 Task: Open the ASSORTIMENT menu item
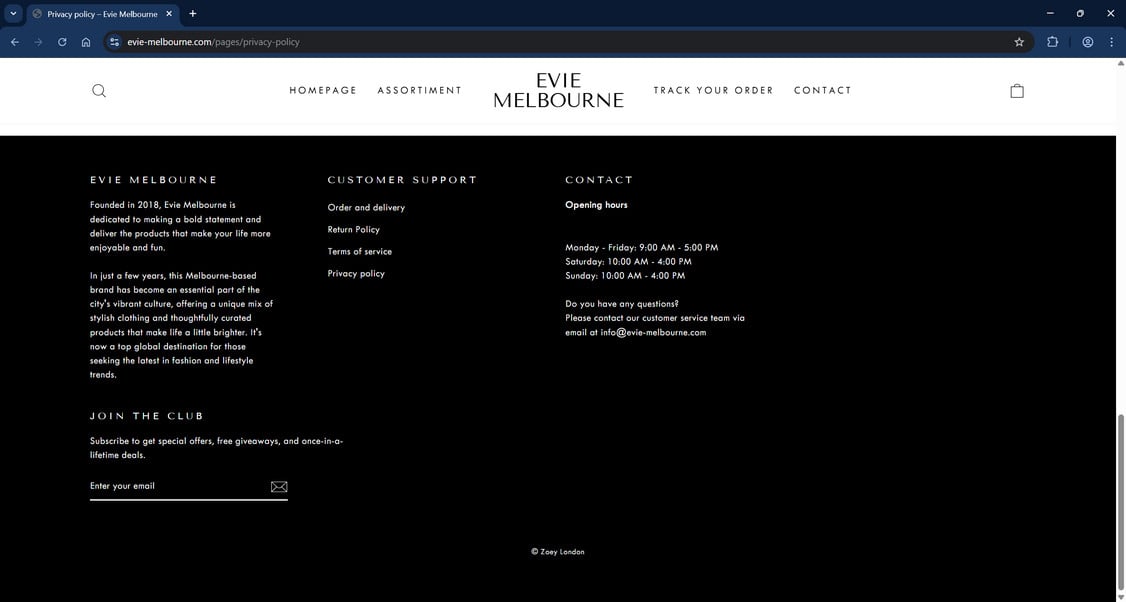pos(419,91)
